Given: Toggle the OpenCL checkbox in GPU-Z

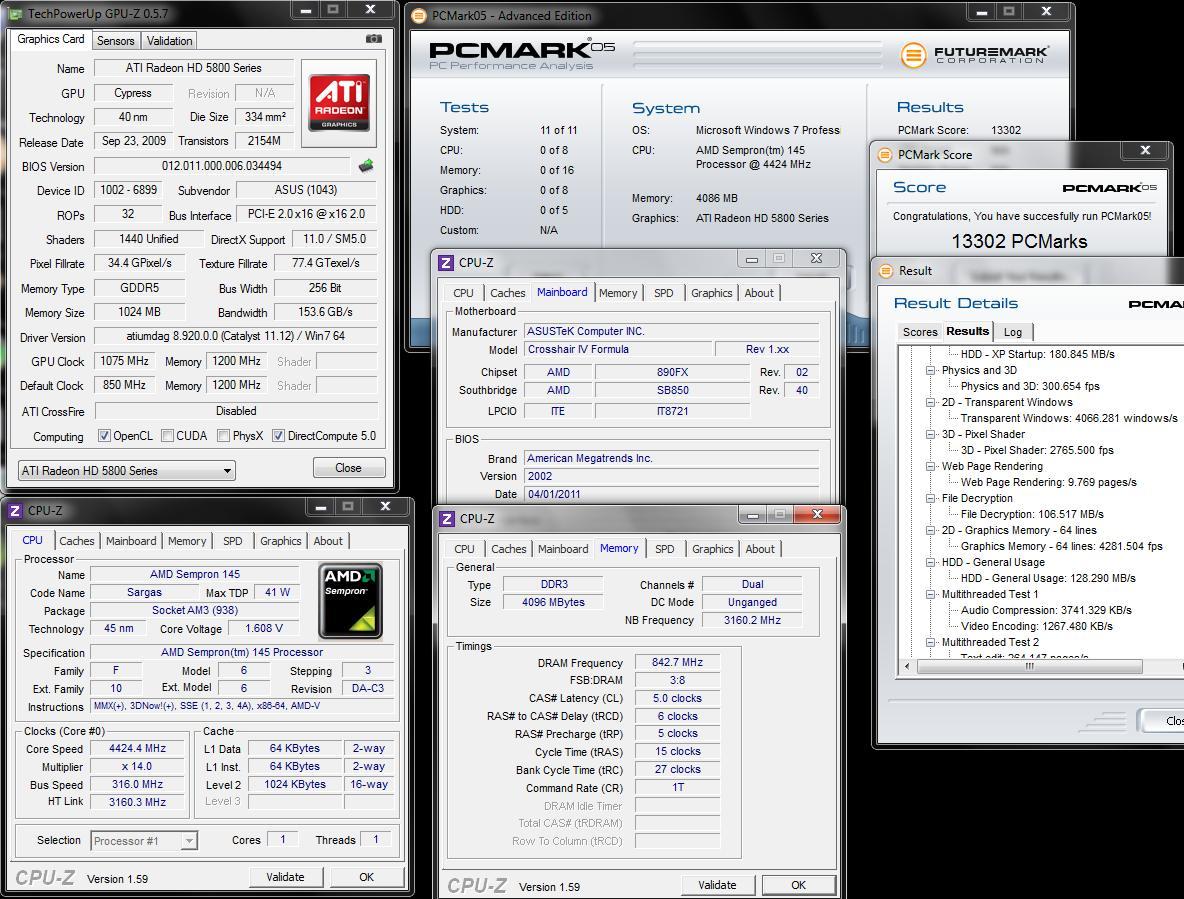Looking at the screenshot, I should 105,436.
